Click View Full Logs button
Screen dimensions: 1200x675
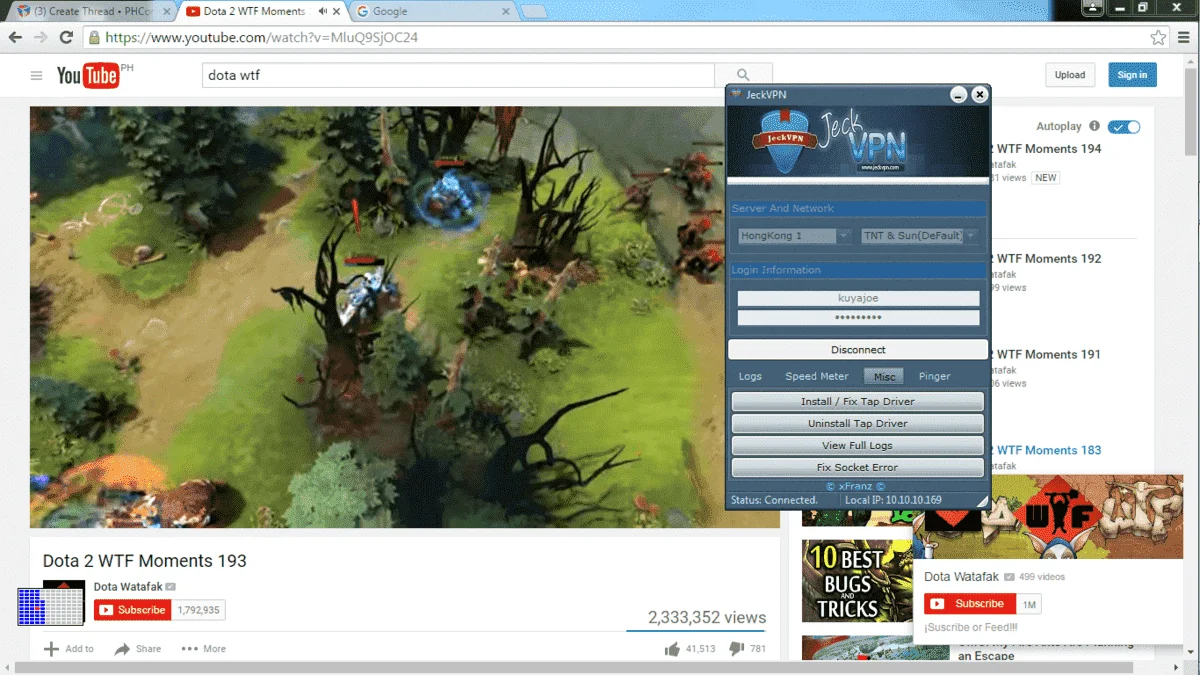(858, 445)
